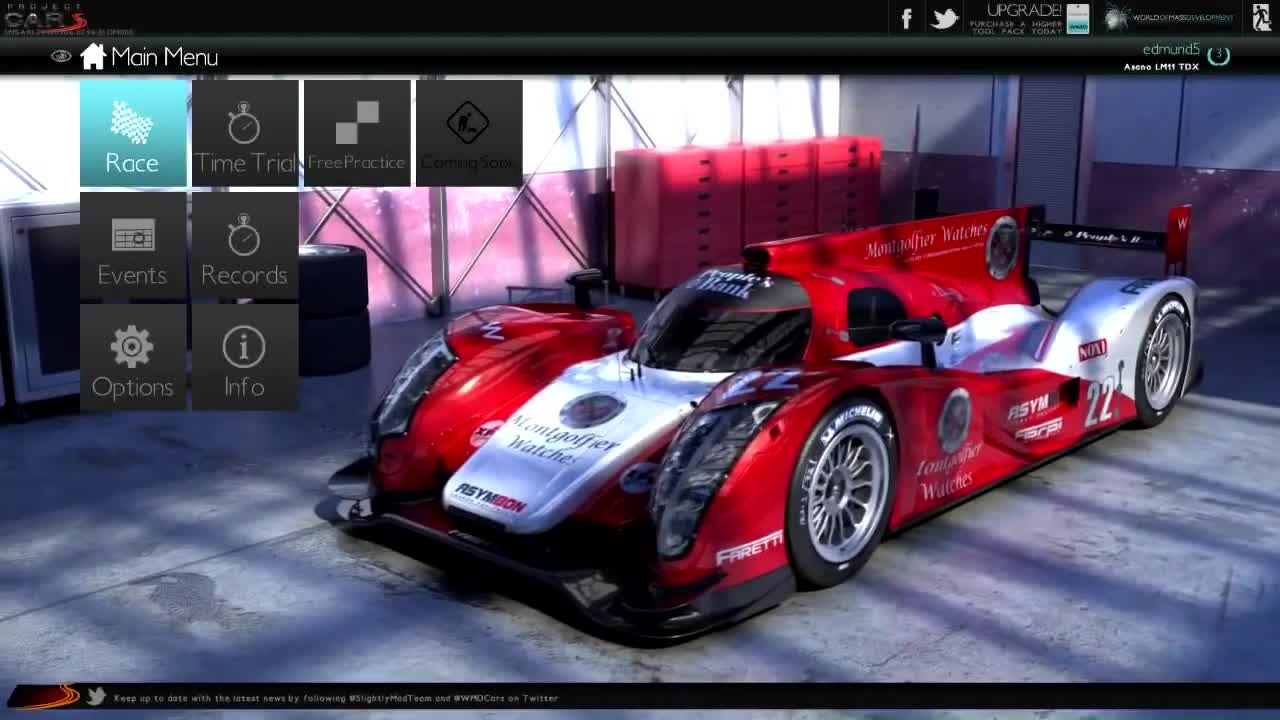Open the Records stopwatch tile

click(x=245, y=245)
